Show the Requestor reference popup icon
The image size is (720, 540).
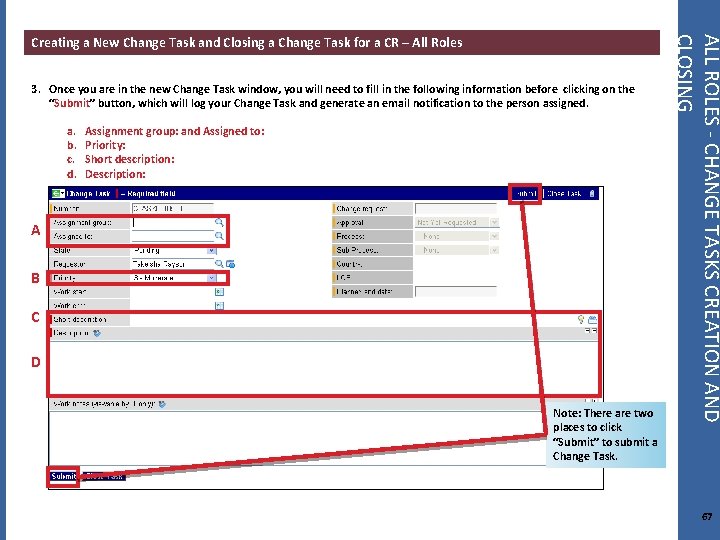point(231,264)
